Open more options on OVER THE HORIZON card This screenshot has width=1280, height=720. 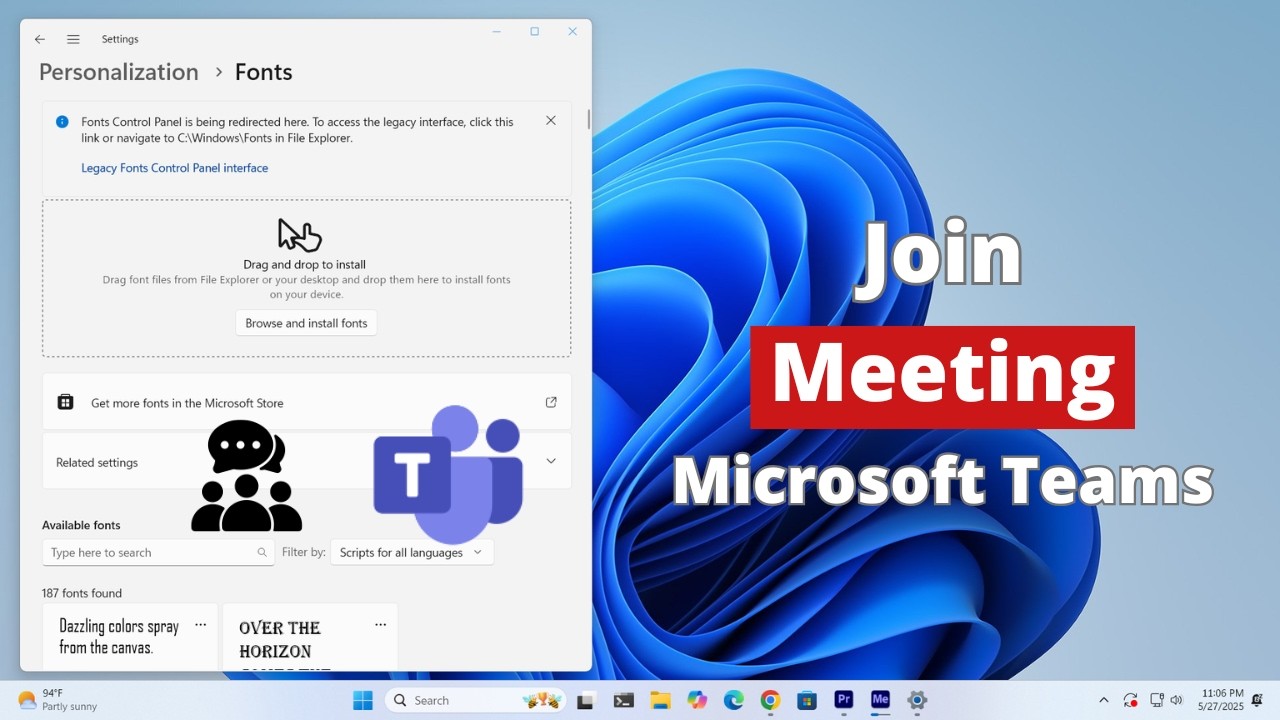(x=380, y=624)
